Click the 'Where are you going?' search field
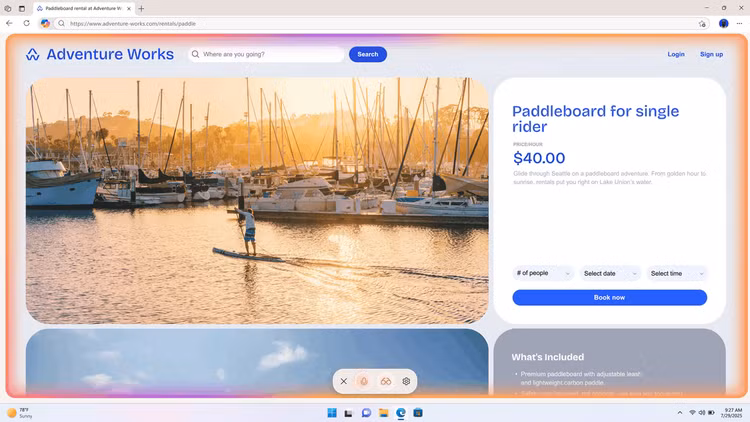Image resolution: width=750 pixels, height=422 pixels. [270, 54]
